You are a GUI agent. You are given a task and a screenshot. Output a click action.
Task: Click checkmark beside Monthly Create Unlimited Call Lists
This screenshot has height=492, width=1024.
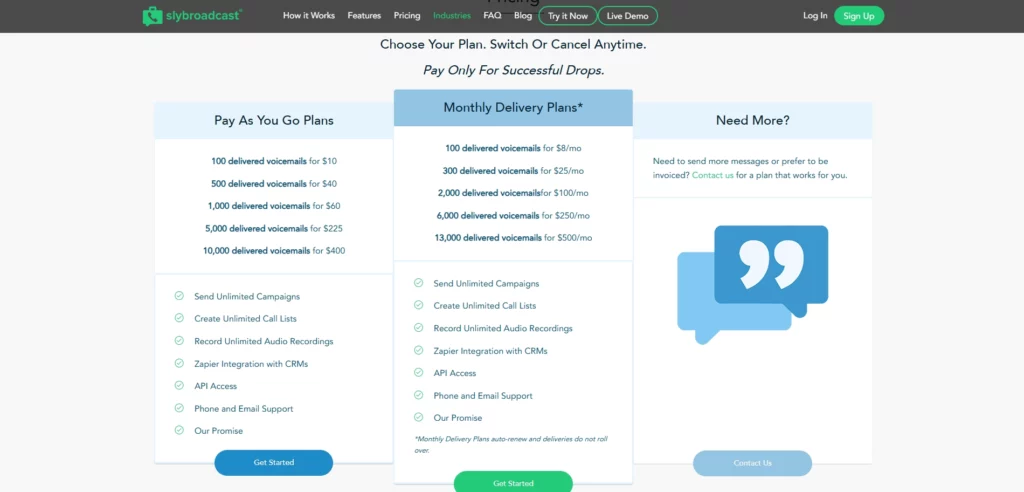[x=419, y=305]
